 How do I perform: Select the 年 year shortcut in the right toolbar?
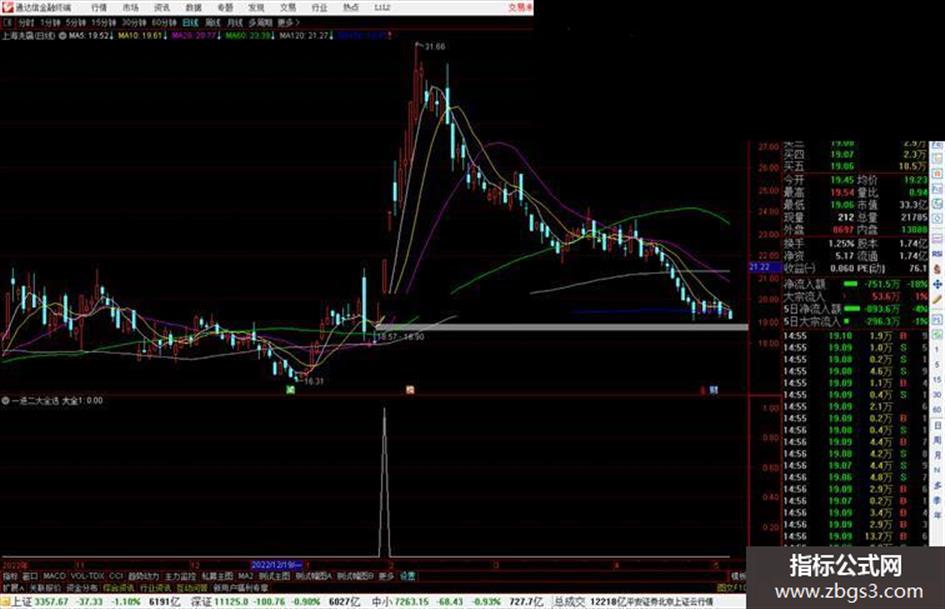pos(937,514)
